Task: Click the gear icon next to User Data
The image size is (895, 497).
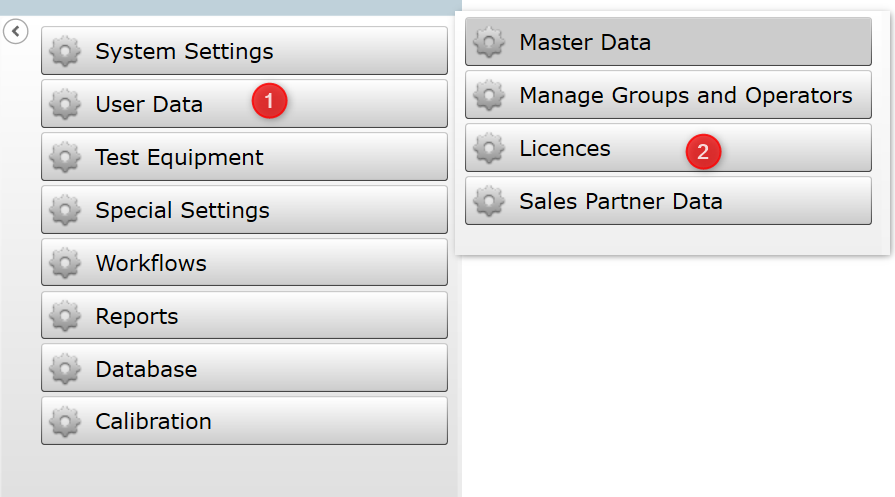Action: tap(64, 104)
